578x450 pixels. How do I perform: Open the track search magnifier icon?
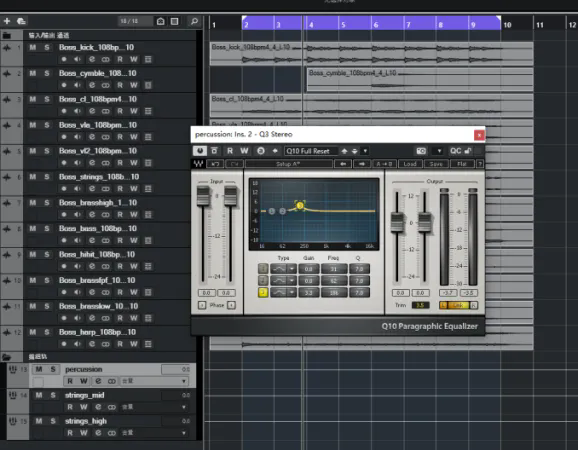194,21
